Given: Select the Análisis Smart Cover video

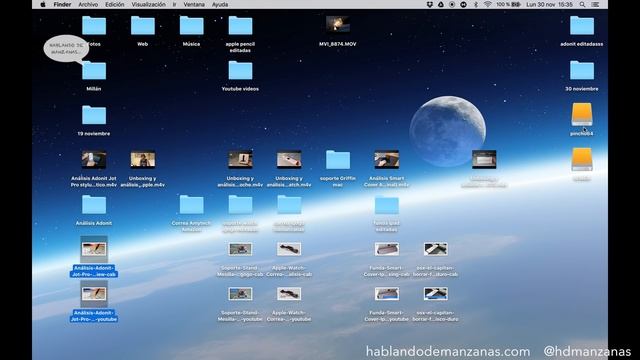Looking at the screenshot, I should pyautogui.click(x=387, y=160).
